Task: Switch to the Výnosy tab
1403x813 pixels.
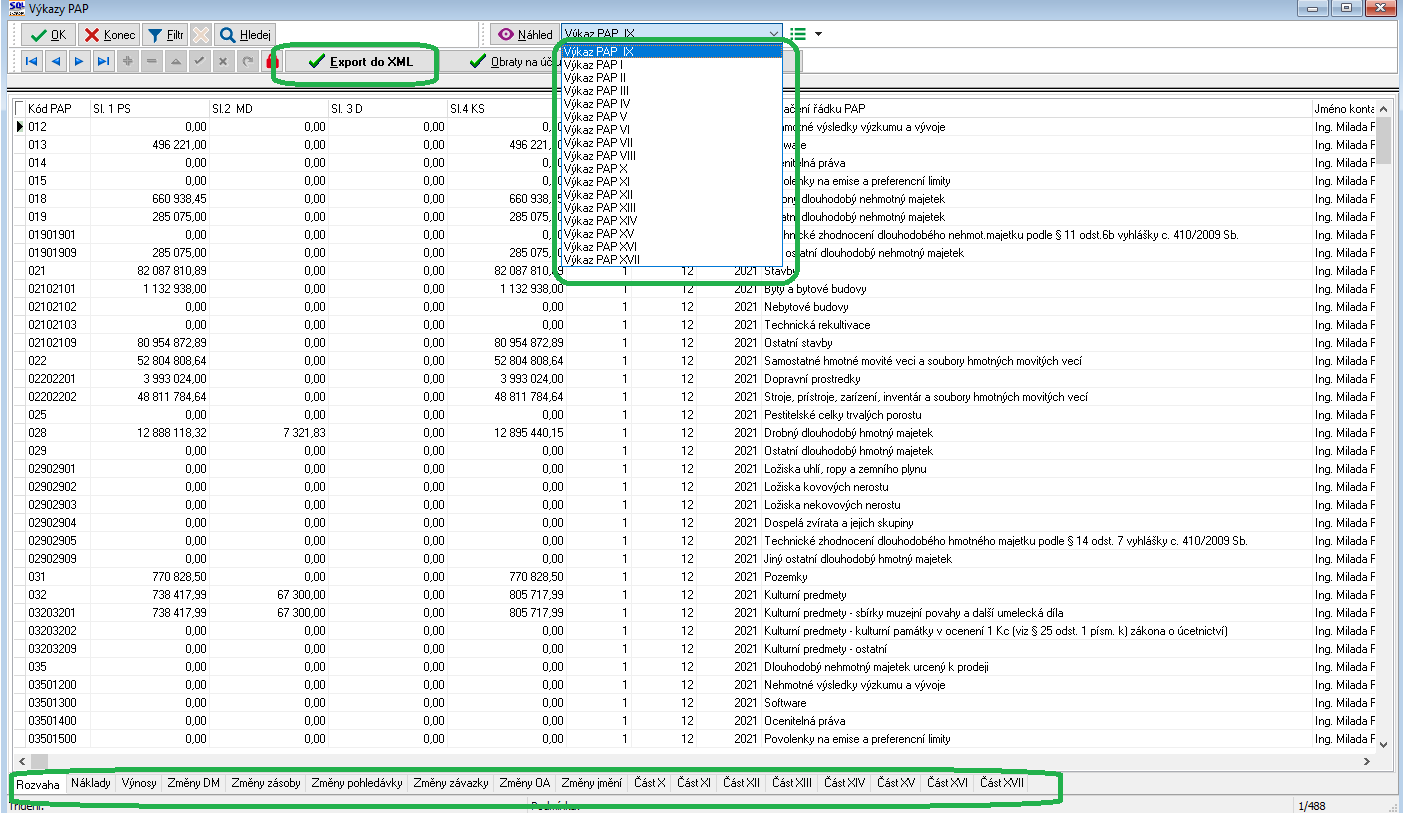Action: coord(139,783)
